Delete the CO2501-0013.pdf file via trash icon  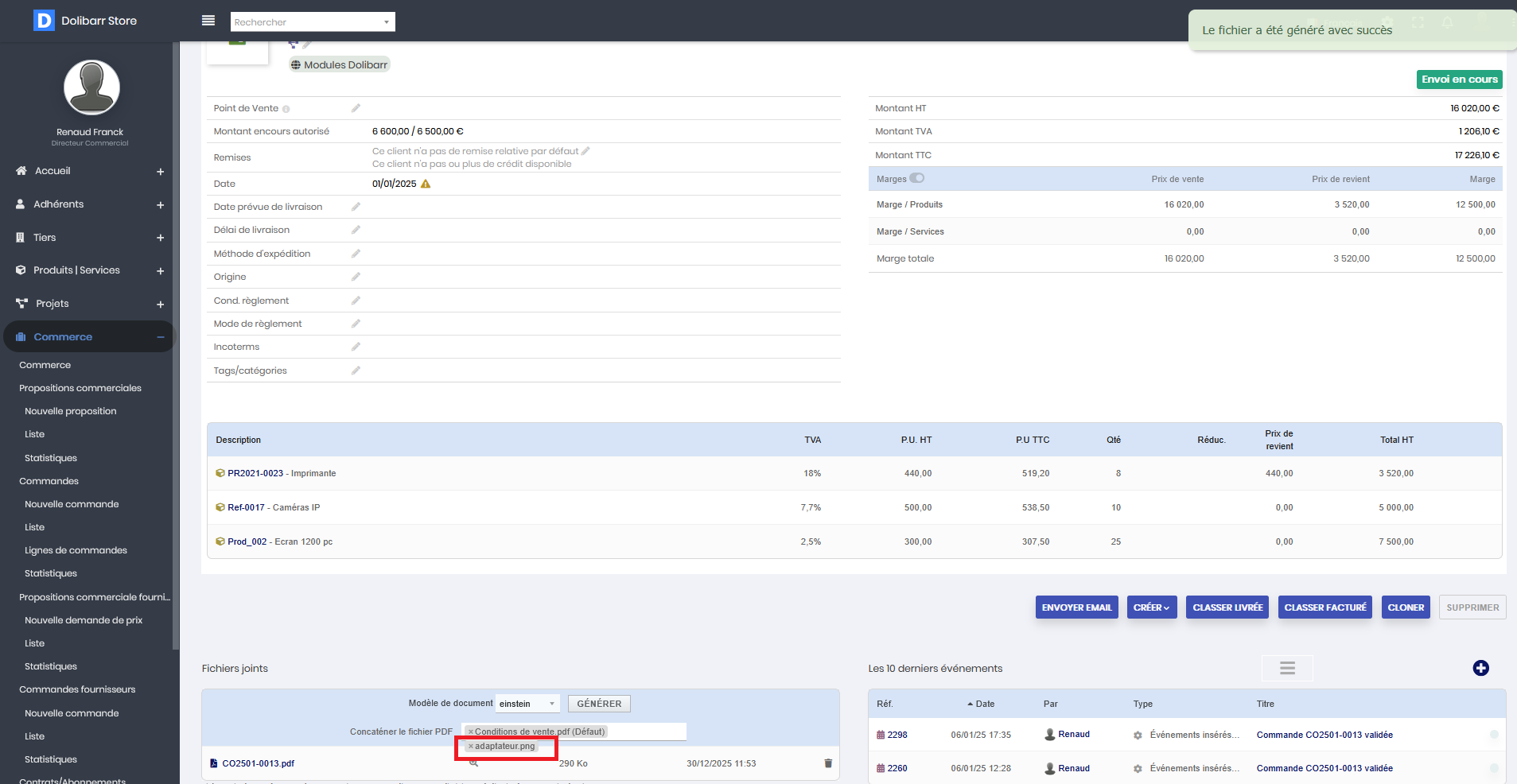(827, 763)
